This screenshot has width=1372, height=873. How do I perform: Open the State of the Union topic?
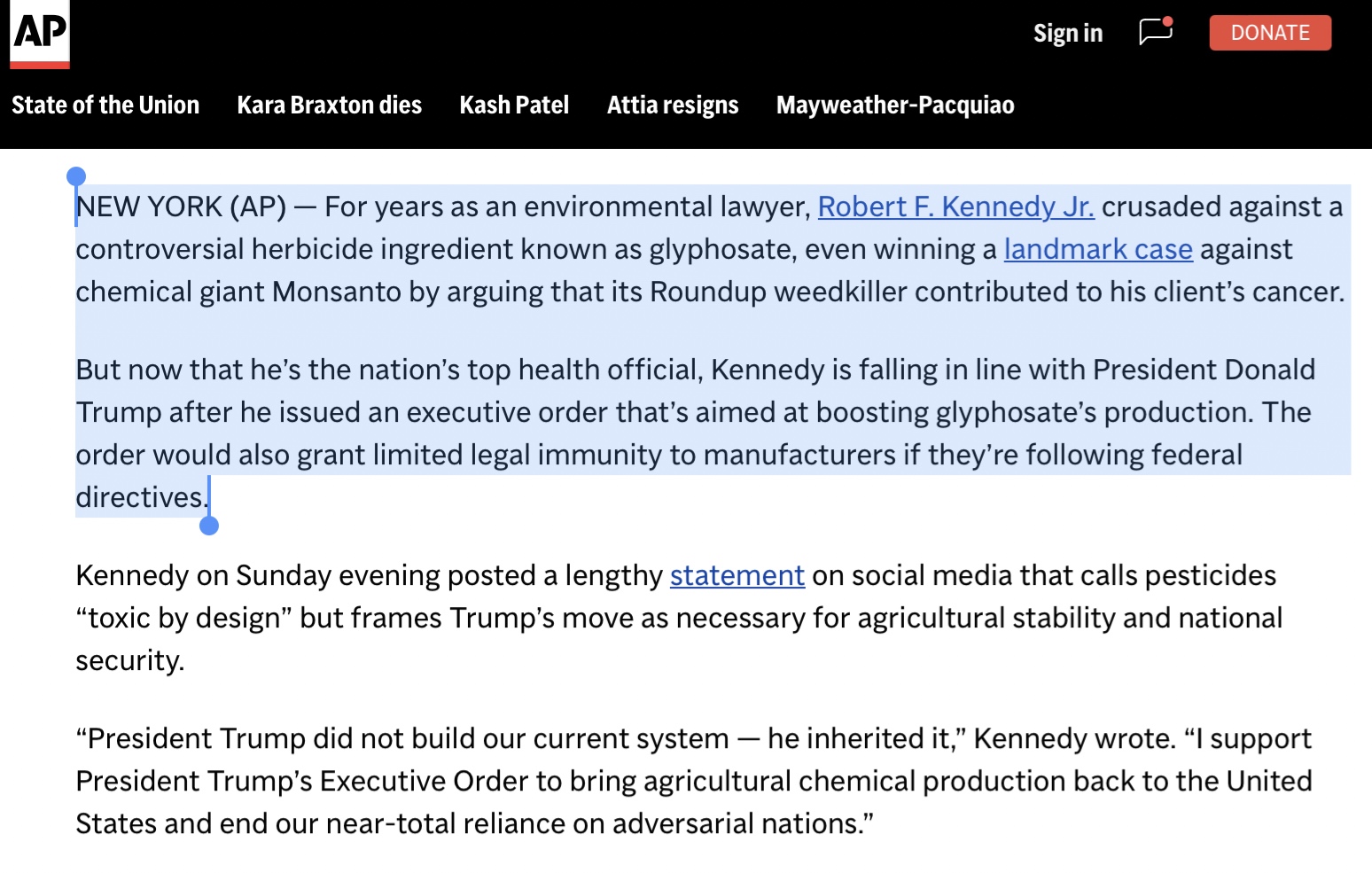[105, 105]
